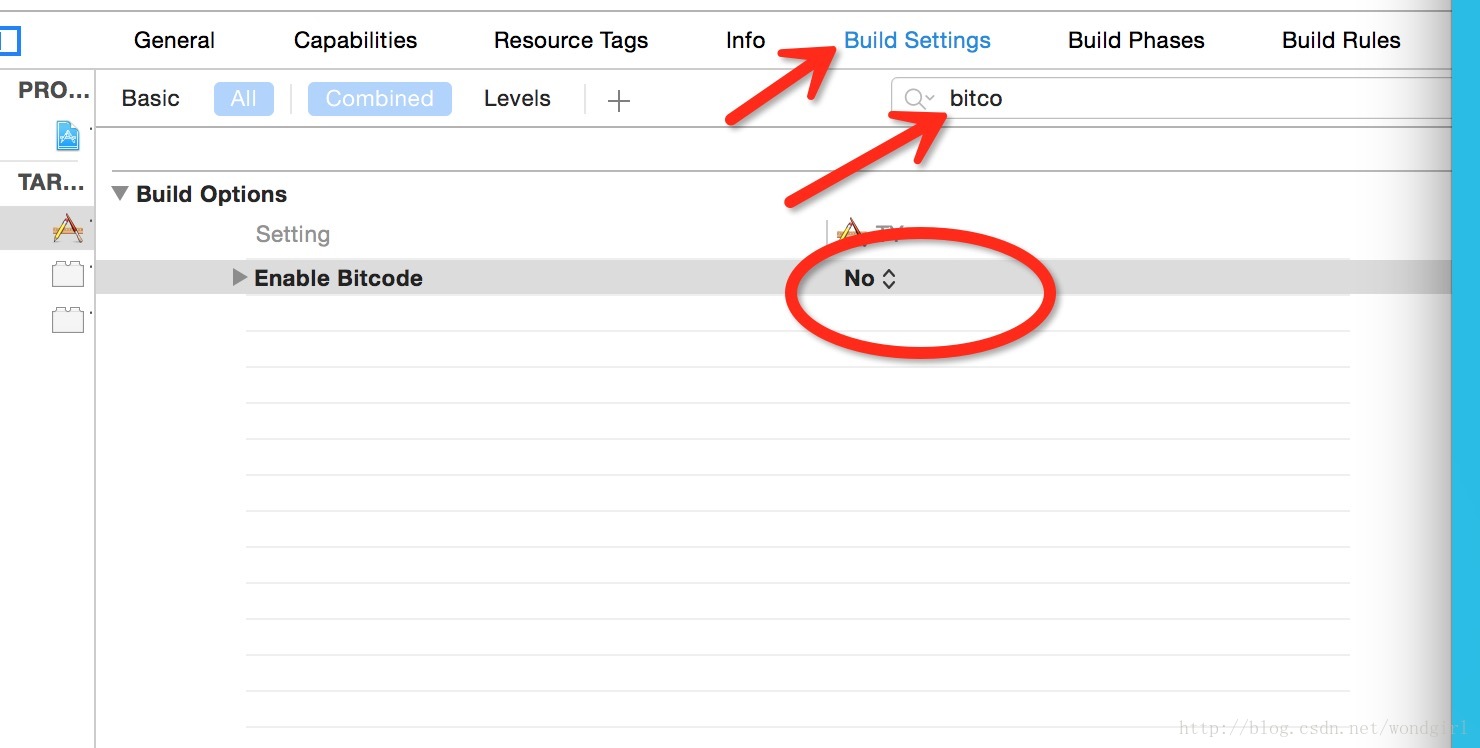The width and height of the screenshot is (1480, 748).
Task: Select the All settings filter
Action: pos(243,99)
